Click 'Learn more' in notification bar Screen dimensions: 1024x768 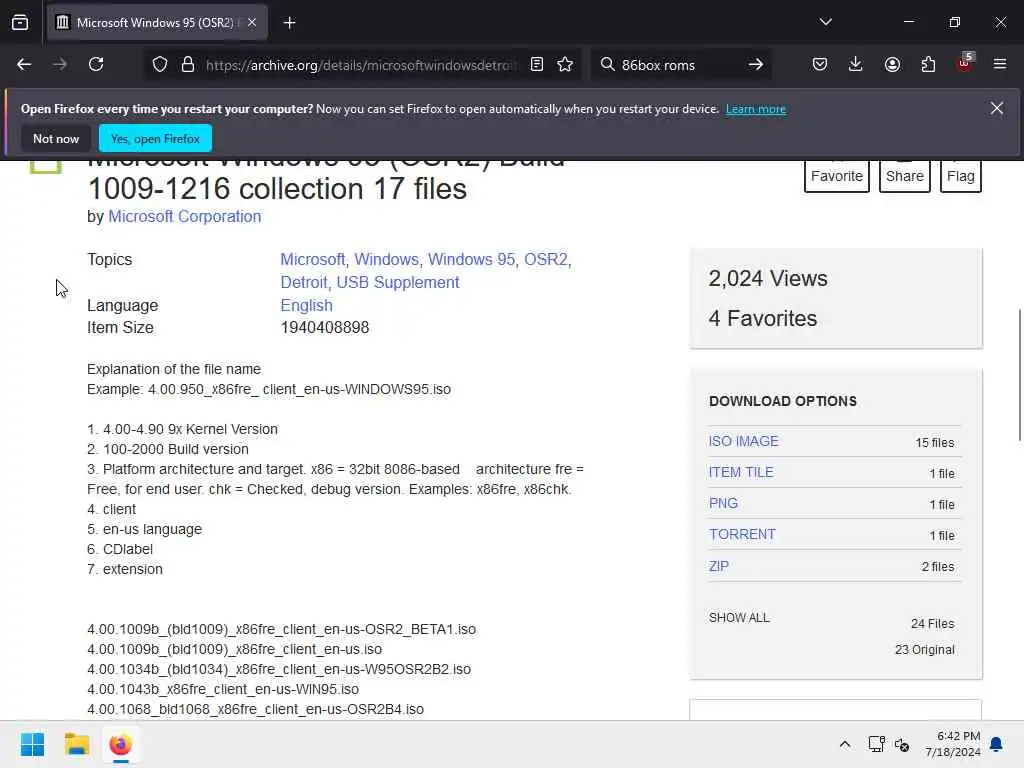pyautogui.click(x=756, y=109)
